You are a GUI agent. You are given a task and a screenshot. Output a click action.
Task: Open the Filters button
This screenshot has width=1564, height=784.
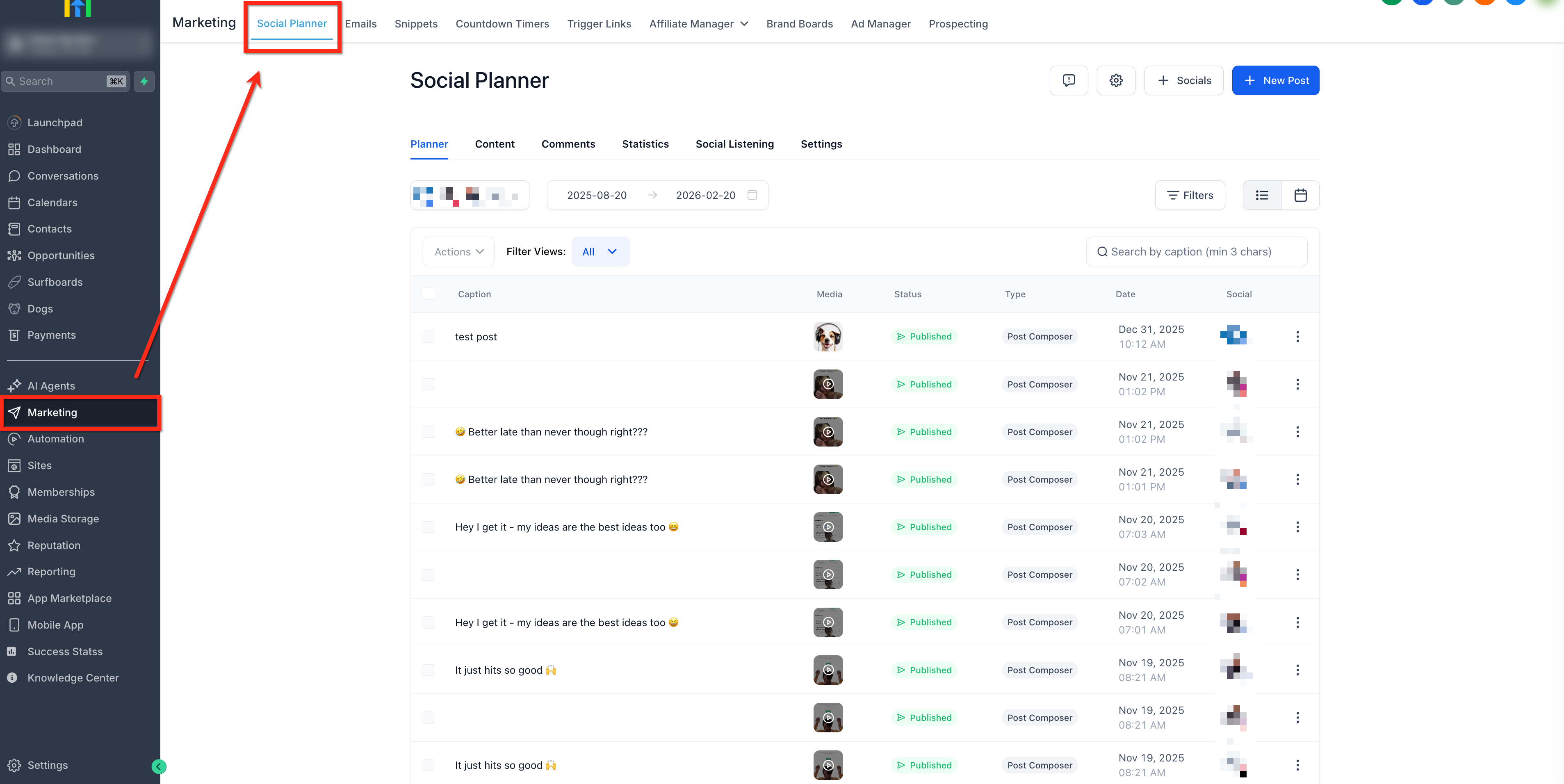pos(1189,195)
